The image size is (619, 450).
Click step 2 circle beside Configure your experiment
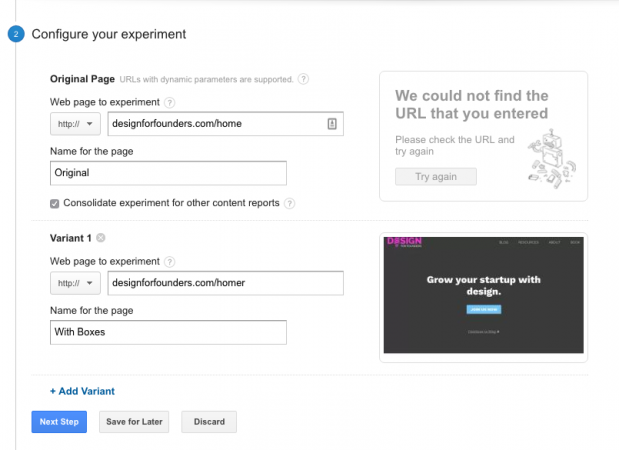(x=16, y=34)
